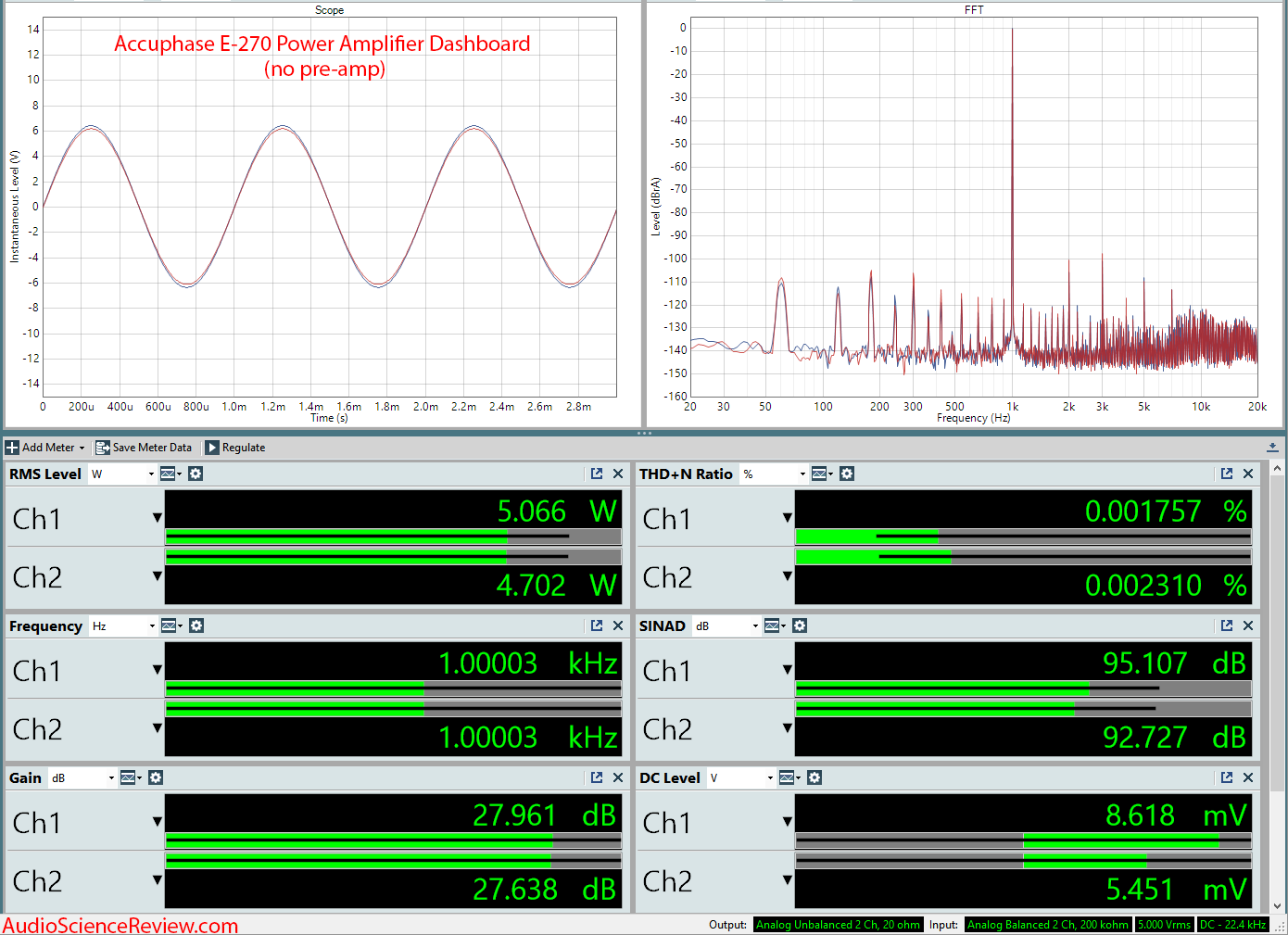The image size is (1288, 935).
Task: Open SINAD unit dropdown
Action: coord(727,625)
